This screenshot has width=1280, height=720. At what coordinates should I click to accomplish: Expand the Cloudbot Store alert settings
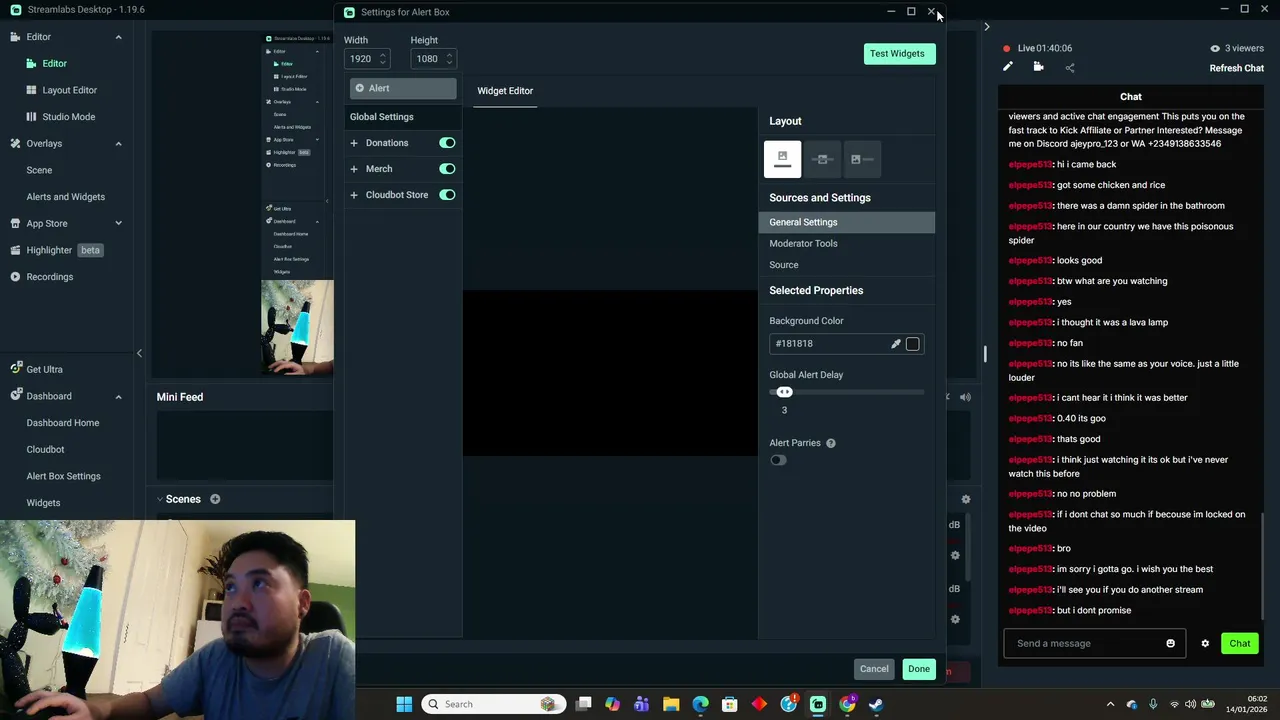(354, 195)
